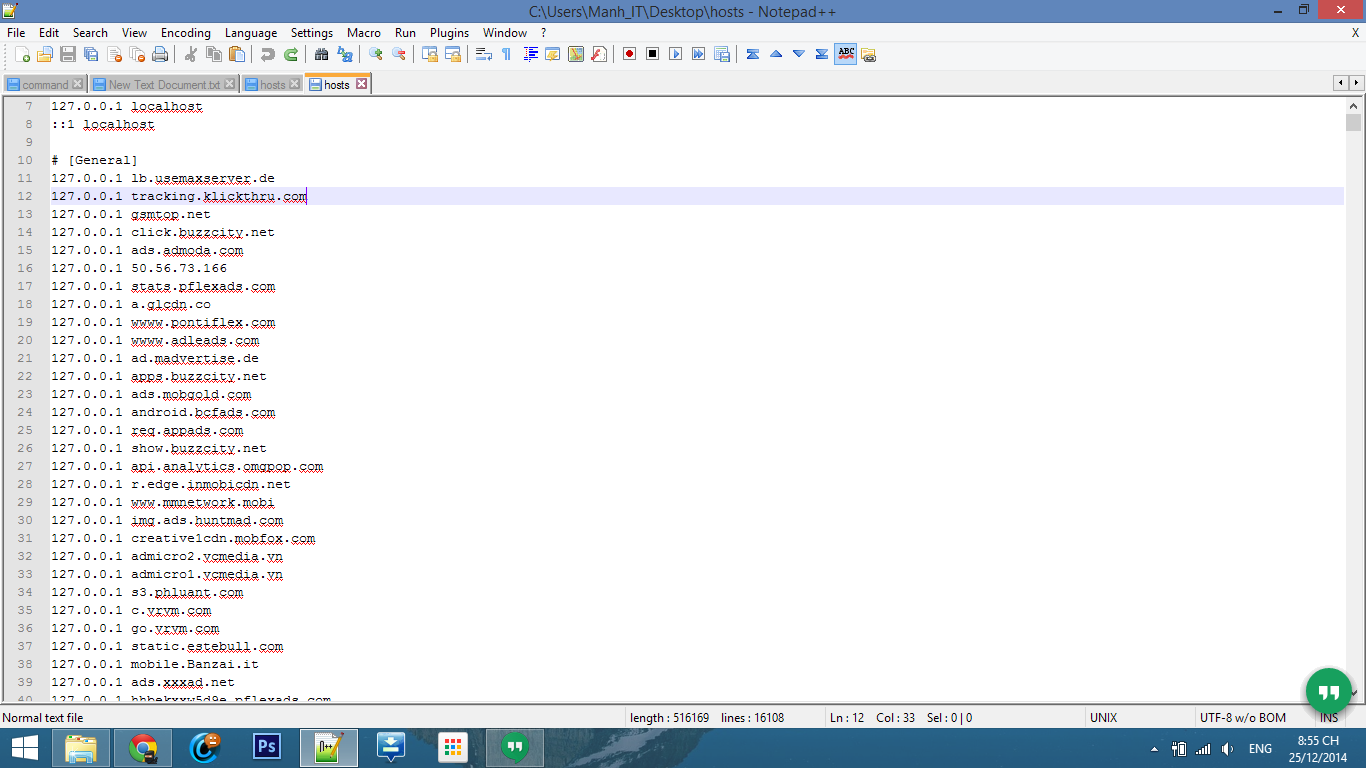Click the tab bar scroll-left arrow
This screenshot has width=1366, height=768.
pyautogui.click(x=1341, y=83)
